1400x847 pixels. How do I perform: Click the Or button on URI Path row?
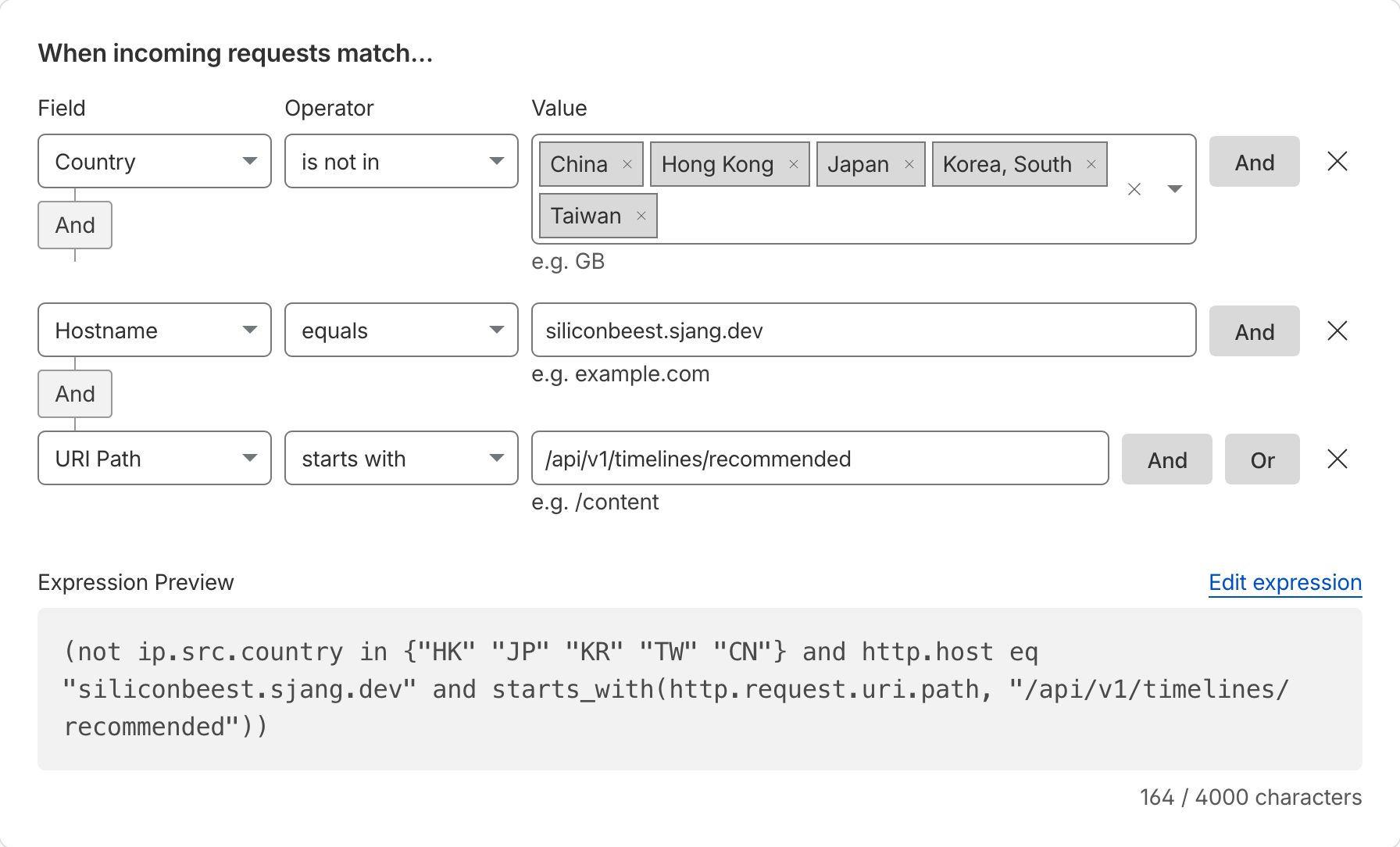coord(1262,459)
